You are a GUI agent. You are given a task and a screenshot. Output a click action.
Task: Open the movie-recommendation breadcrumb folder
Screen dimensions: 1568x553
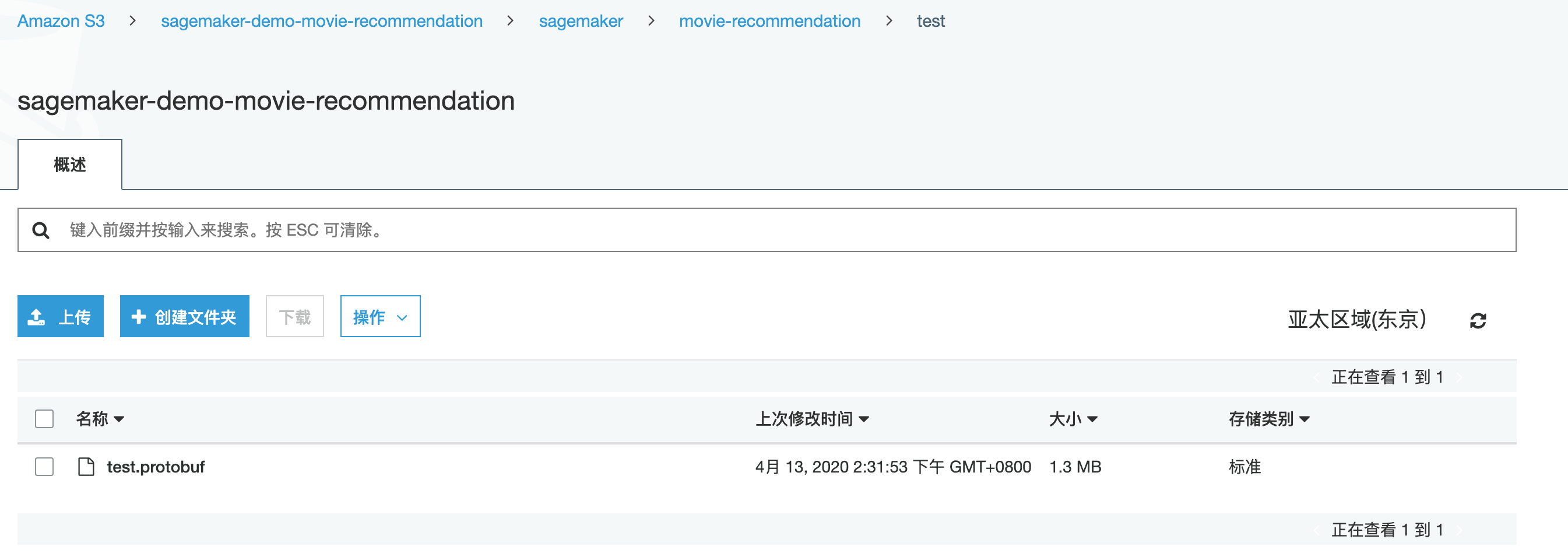pos(769,22)
